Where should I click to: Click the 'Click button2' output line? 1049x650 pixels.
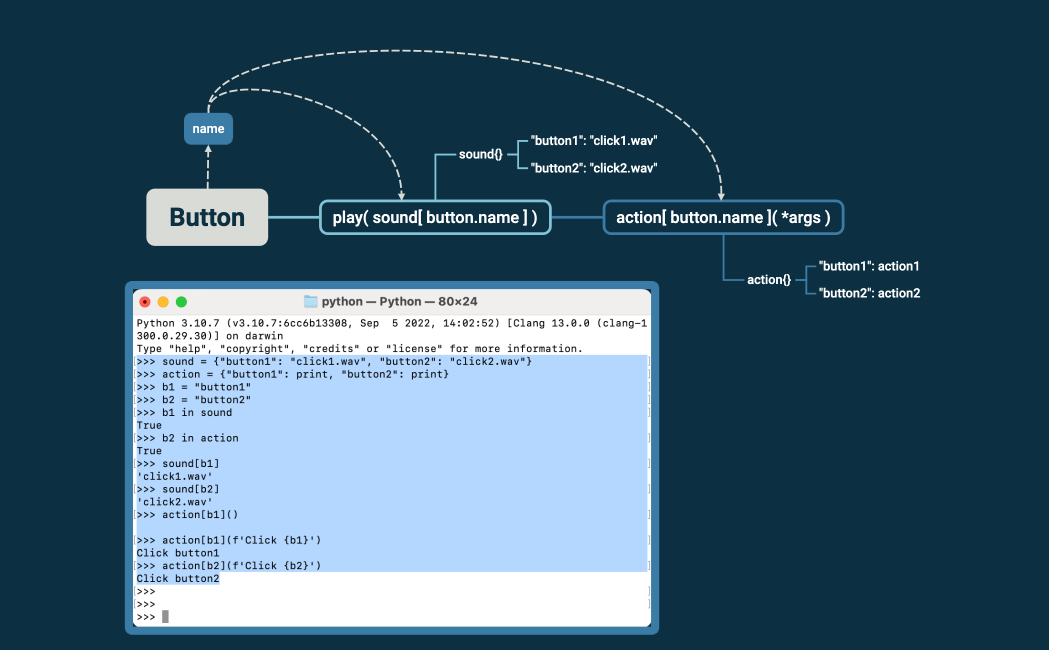pos(178,579)
